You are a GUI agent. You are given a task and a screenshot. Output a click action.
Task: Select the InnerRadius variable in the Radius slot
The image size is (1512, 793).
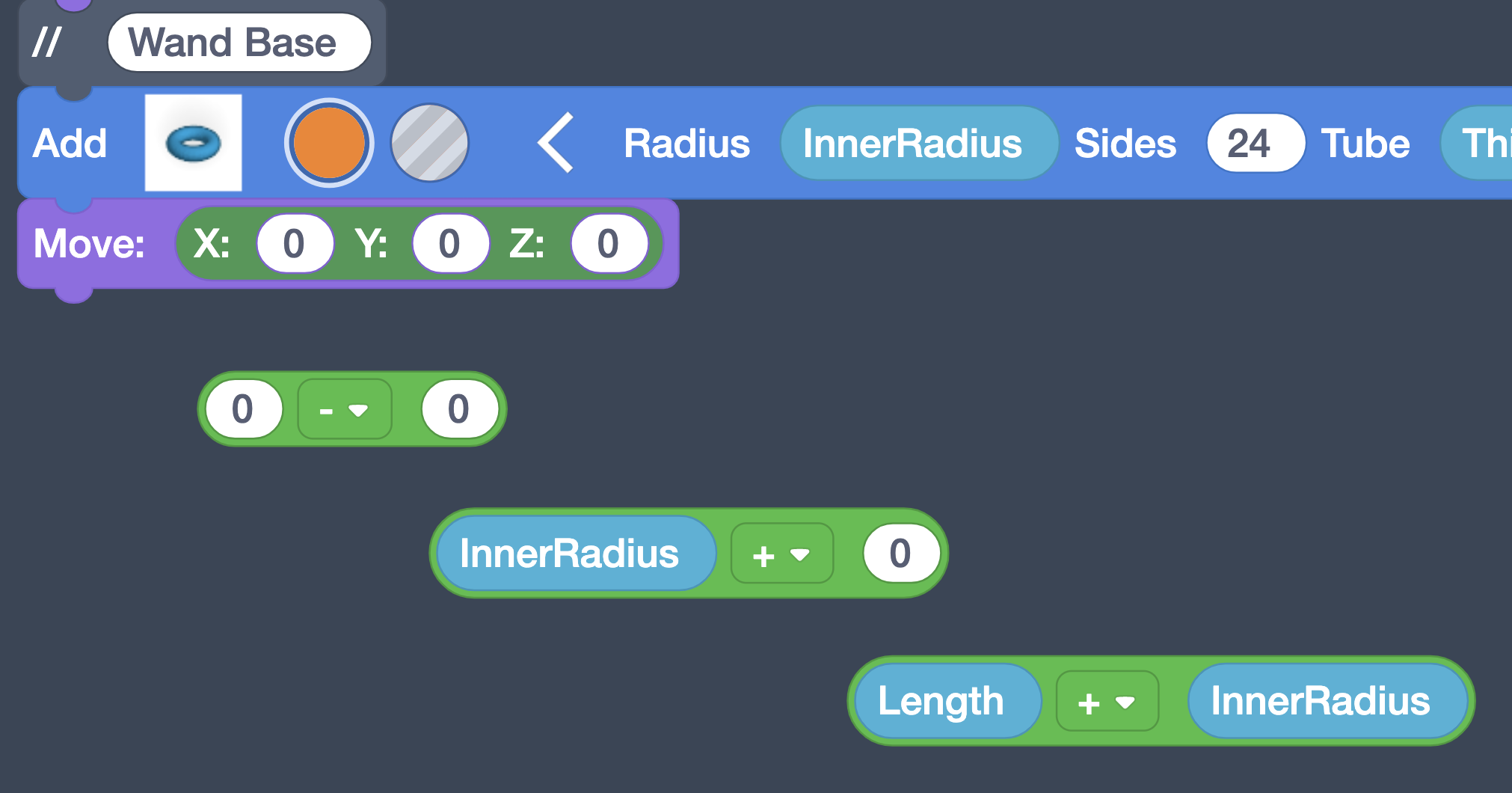[x=919, y=143]
